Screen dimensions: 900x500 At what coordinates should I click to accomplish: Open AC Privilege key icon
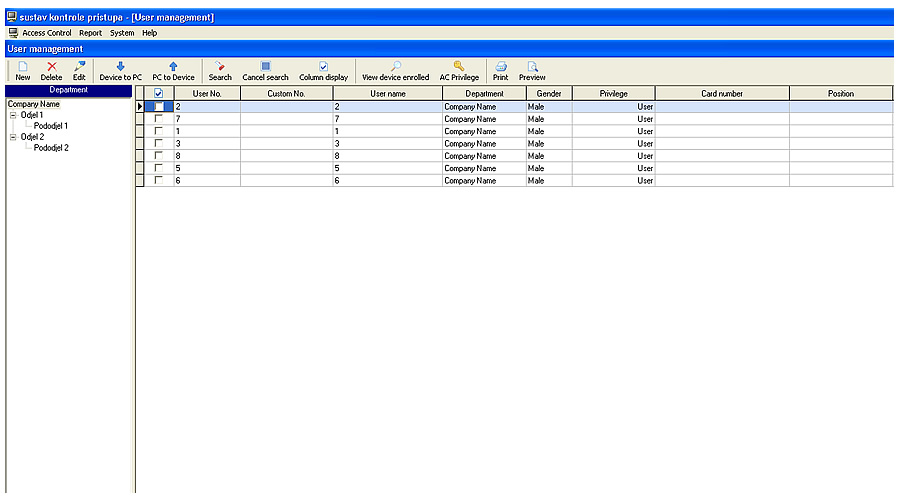[x=459, y=67]
